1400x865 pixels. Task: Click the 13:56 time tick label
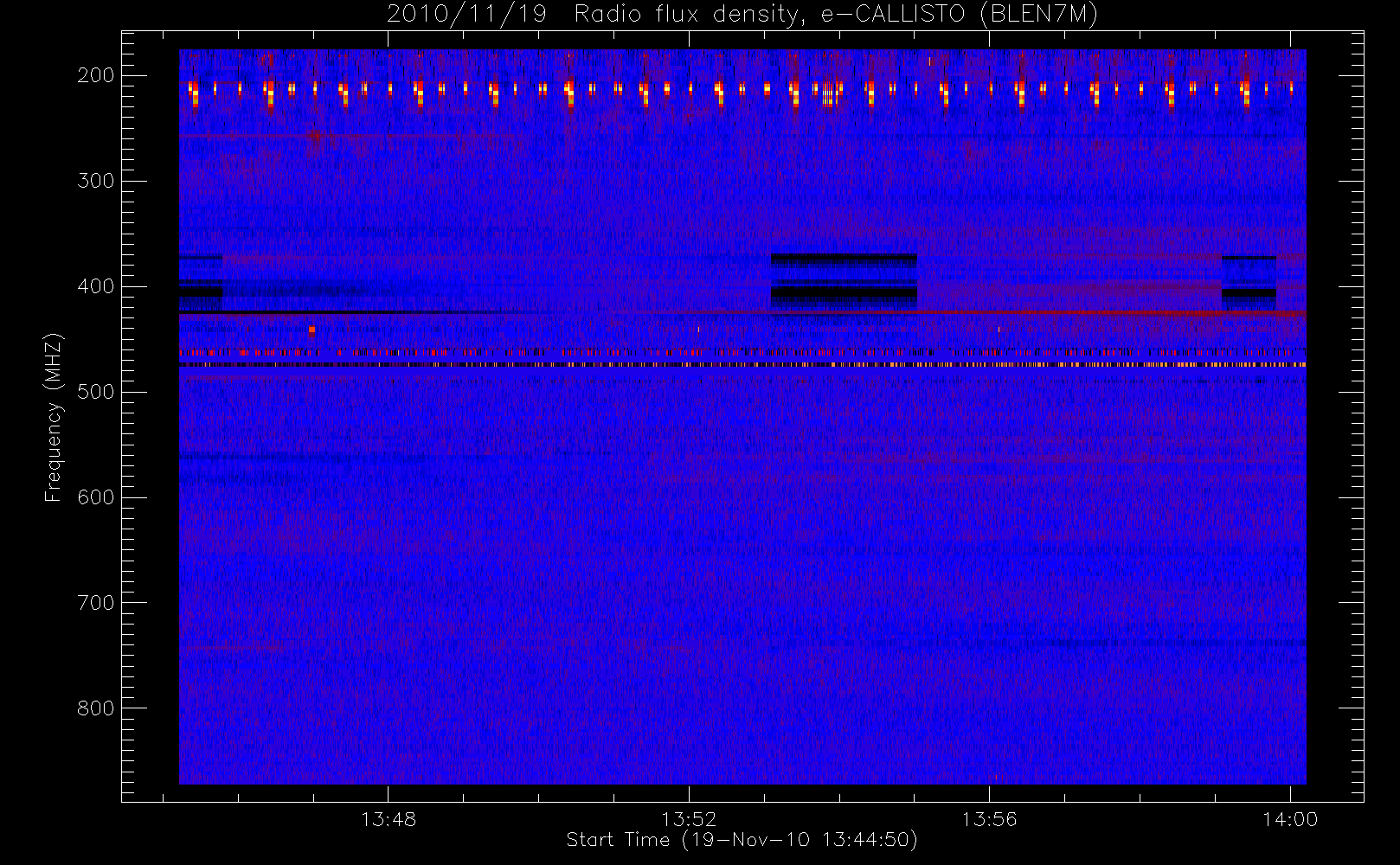(x=989, y=819)
